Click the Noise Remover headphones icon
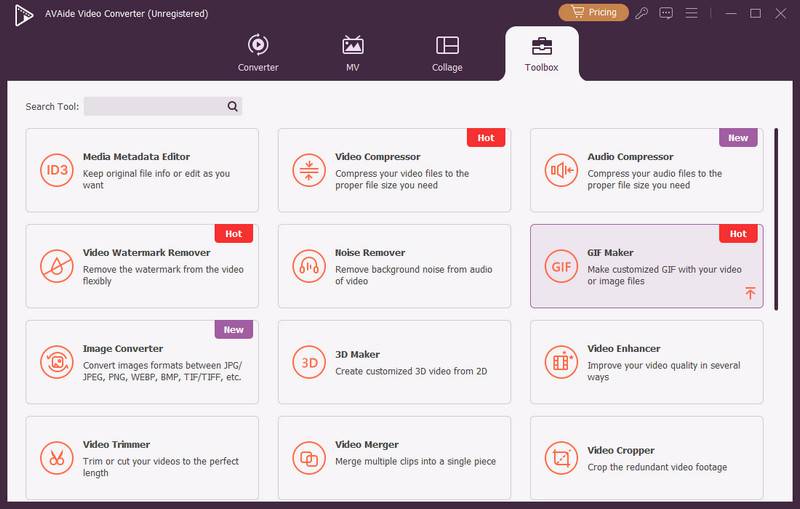 (309, 266)
